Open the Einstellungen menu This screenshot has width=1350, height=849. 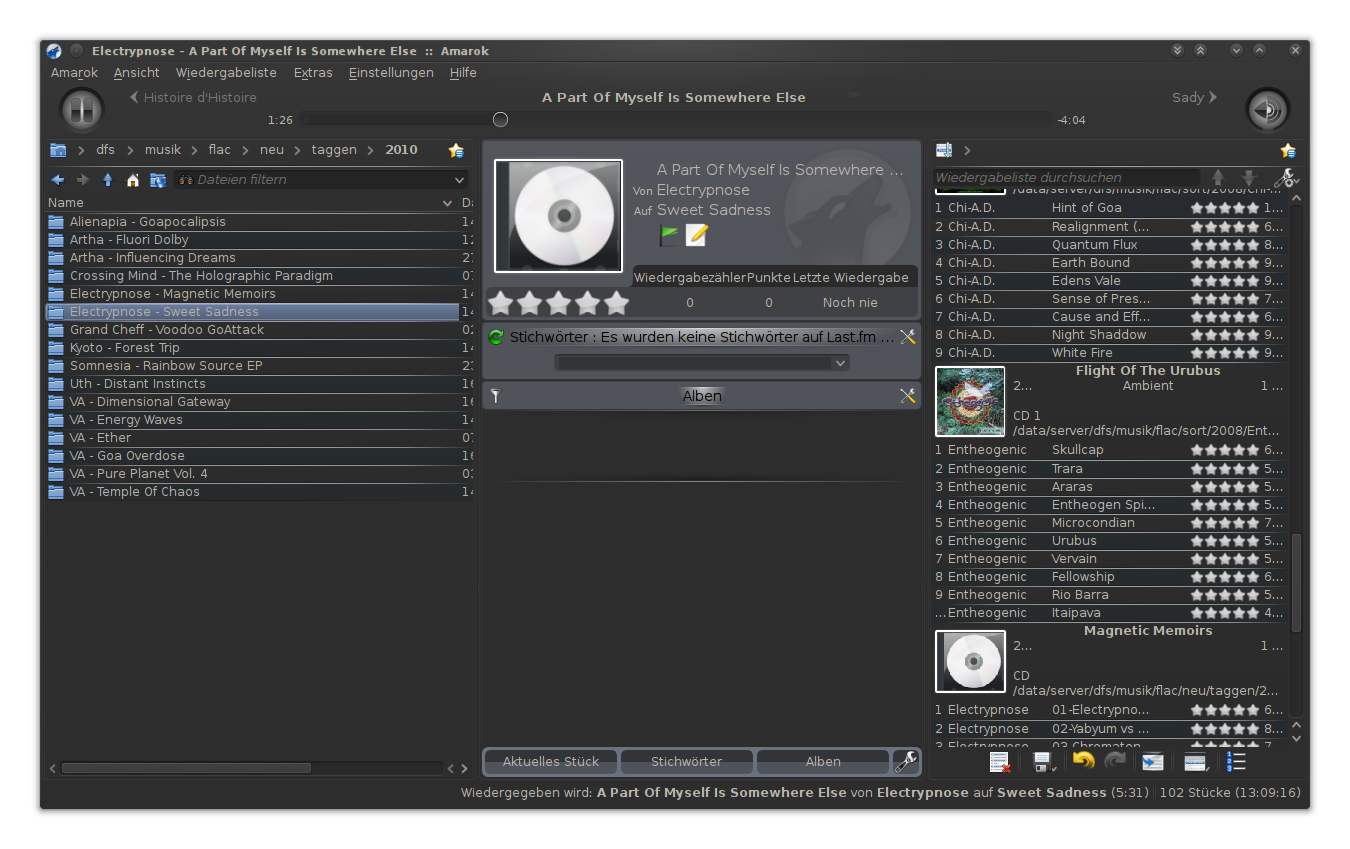[x=391, y=73]
